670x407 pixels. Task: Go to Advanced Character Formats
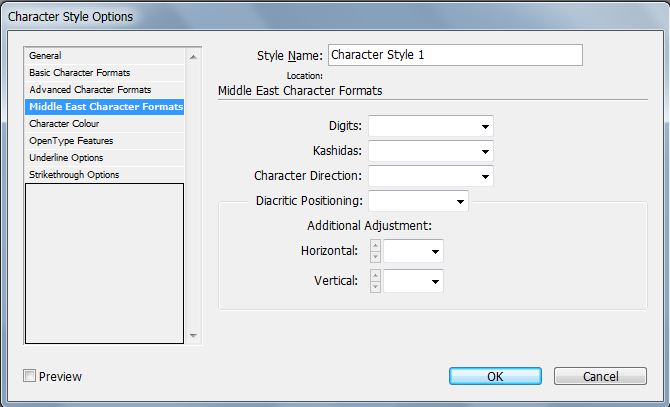(88, 90)
